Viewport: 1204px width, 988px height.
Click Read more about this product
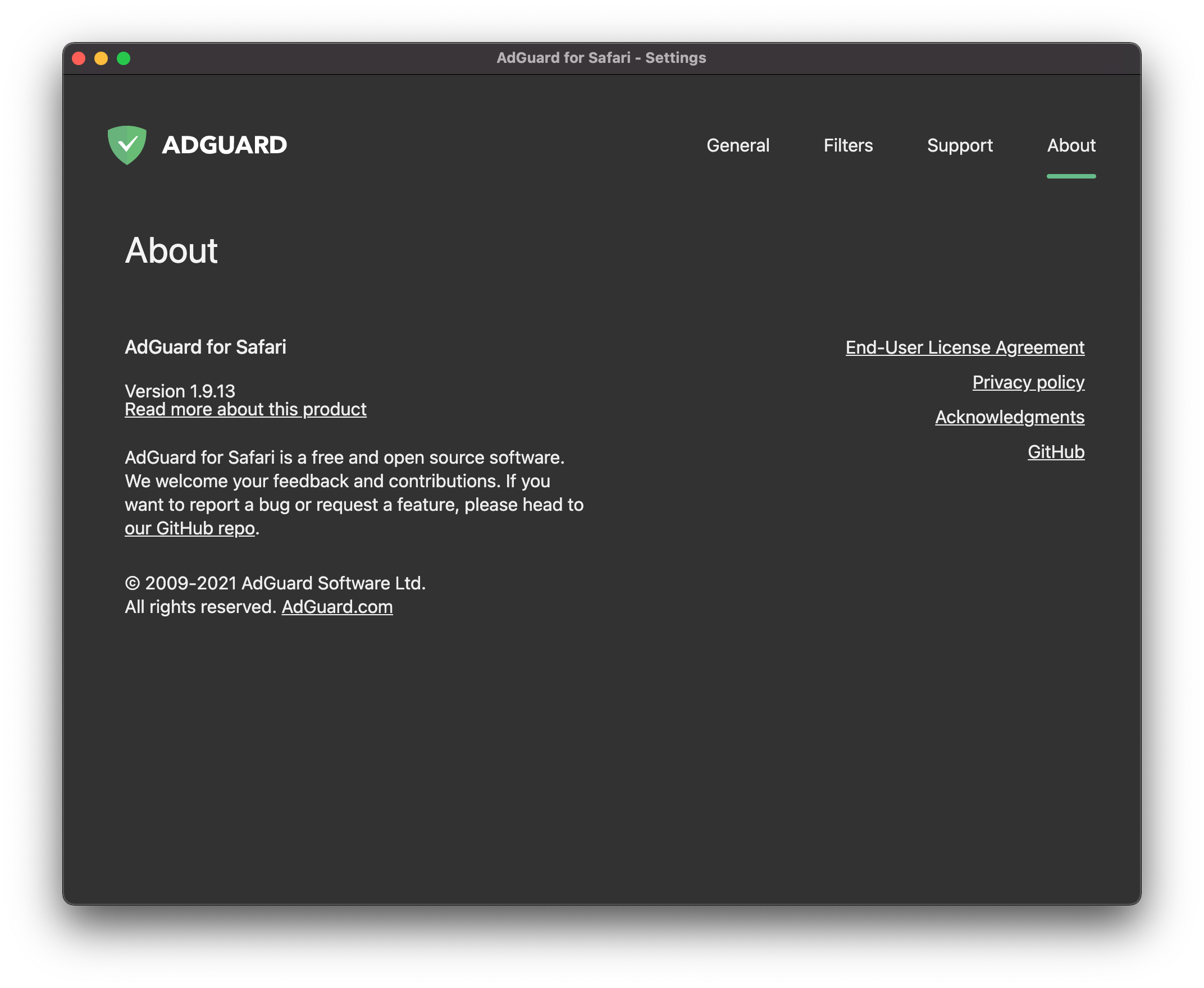246,409
